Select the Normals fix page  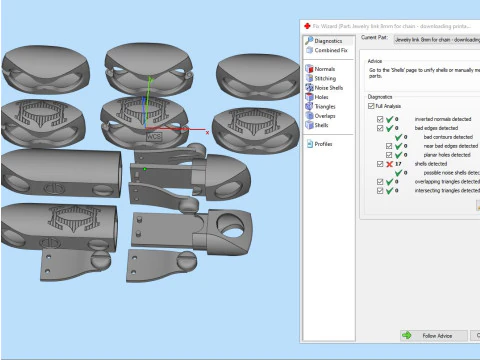point(324,69)
